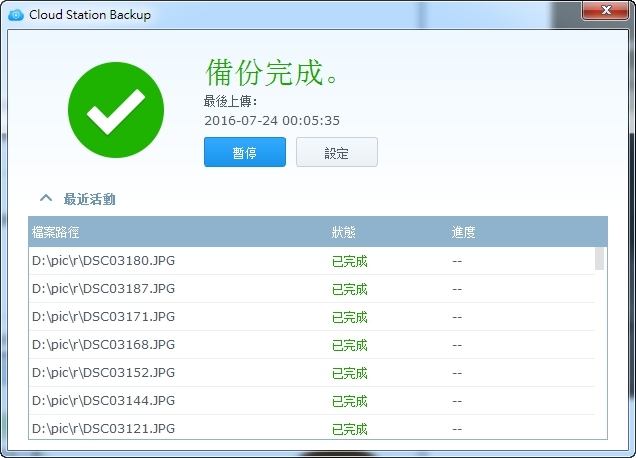Click the progress value of DSC03171.JPG
This screenshot has height=458, width=636.
[x=457, y=317]
